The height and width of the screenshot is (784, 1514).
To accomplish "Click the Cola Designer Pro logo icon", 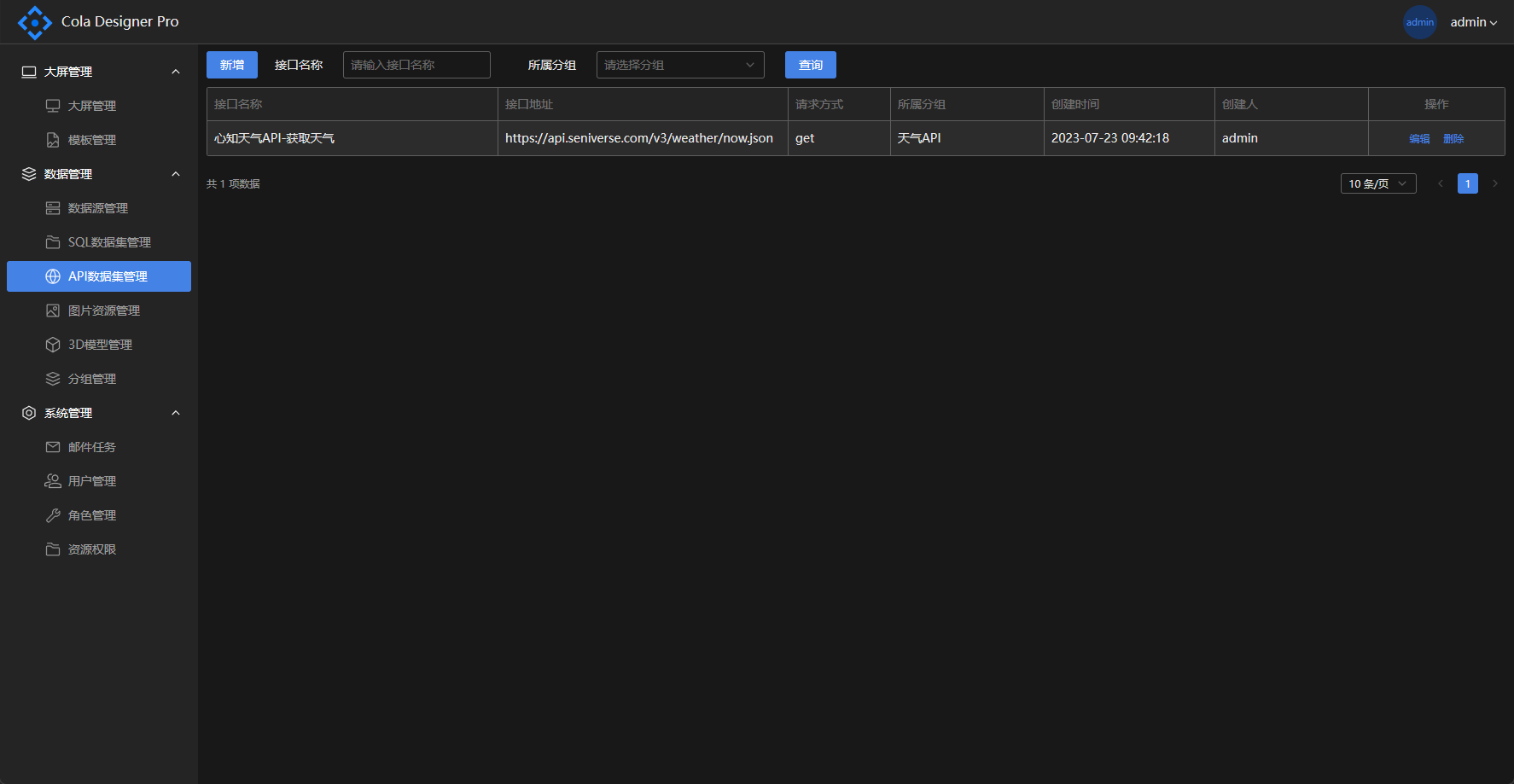I will tap(34, 22).
